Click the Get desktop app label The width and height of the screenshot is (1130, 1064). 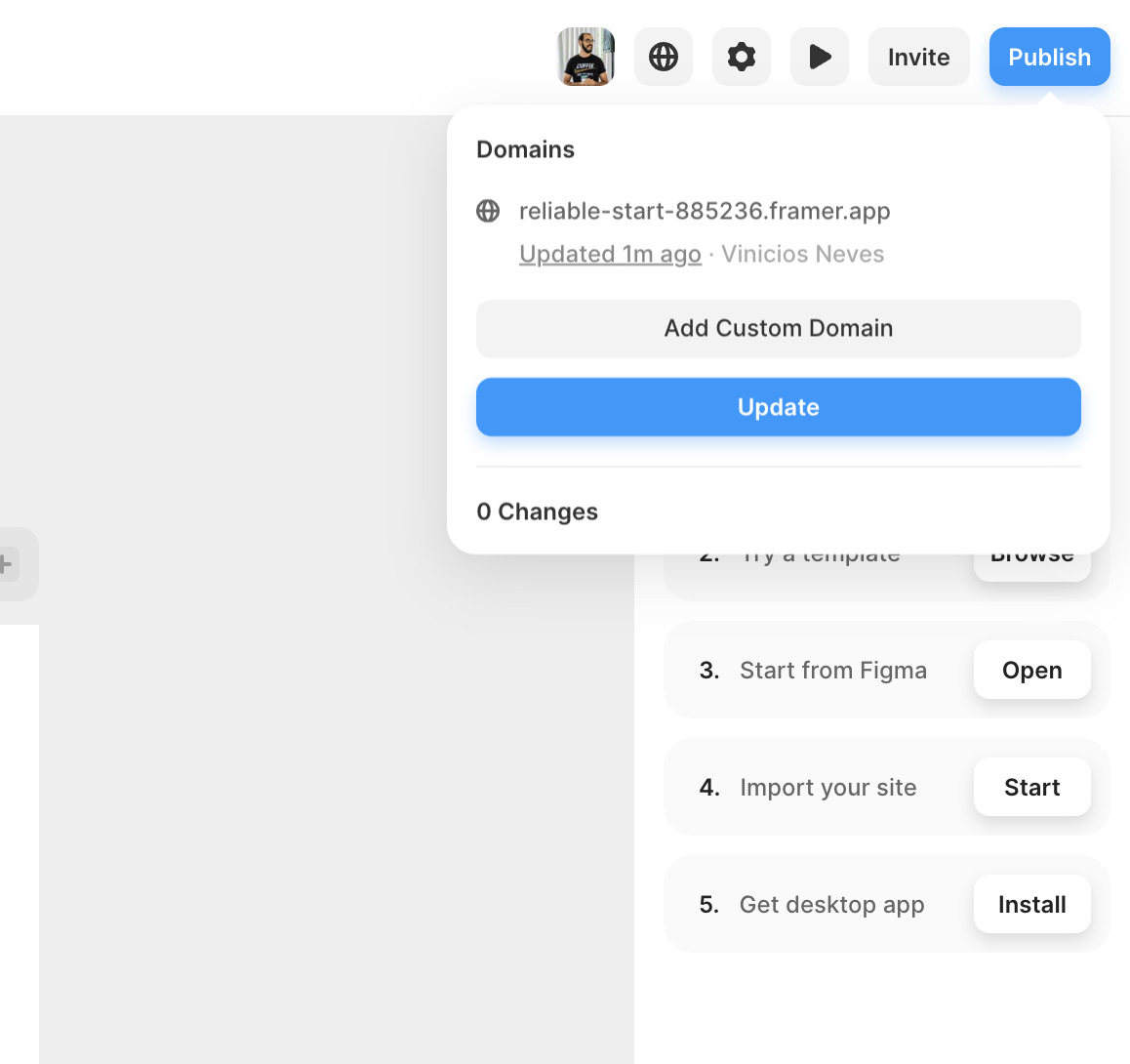(831, 905)
